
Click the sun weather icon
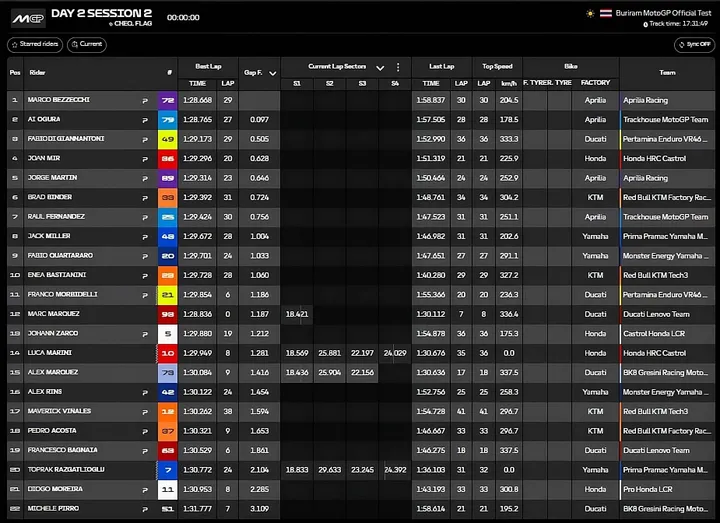(x=590, y=14)
